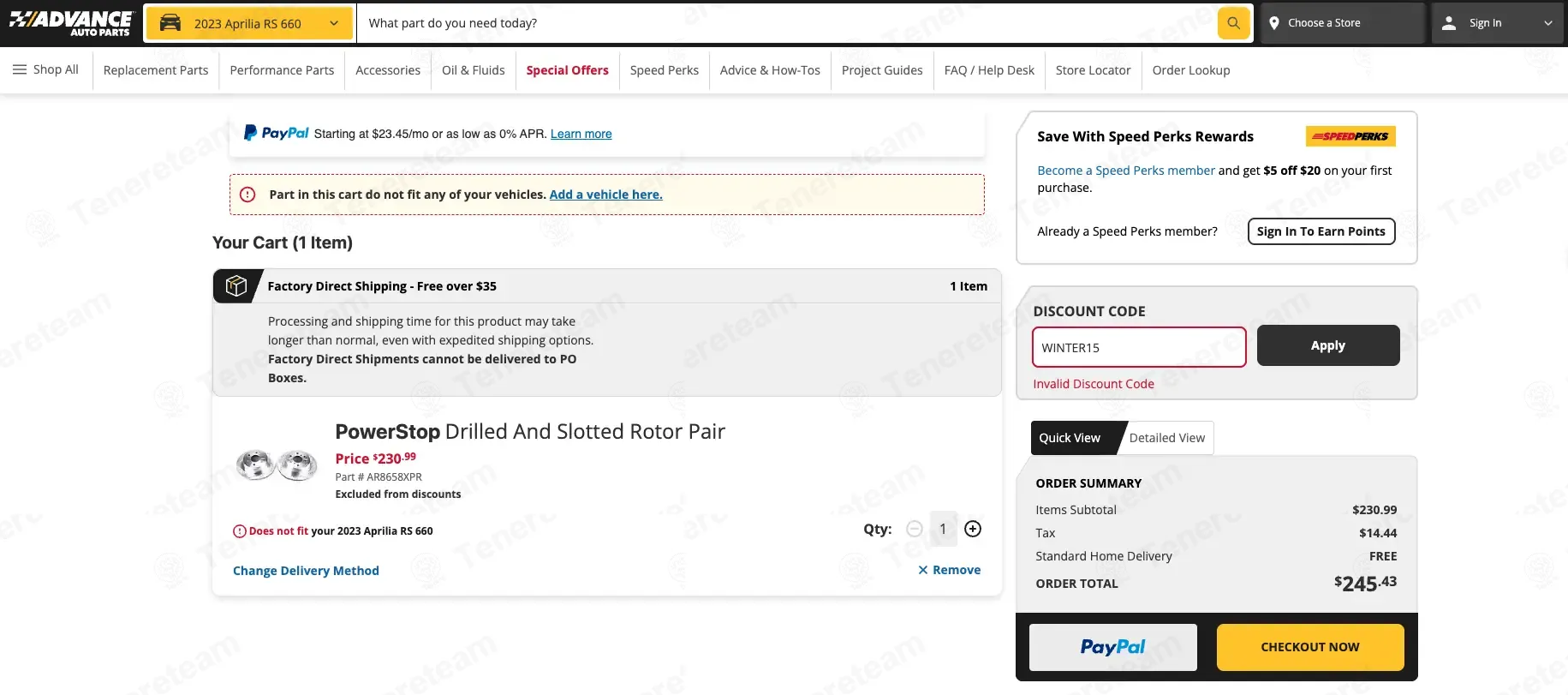1568x695 pixels.
Task: Click the $245.43 order total
Action: point(1365,584)
